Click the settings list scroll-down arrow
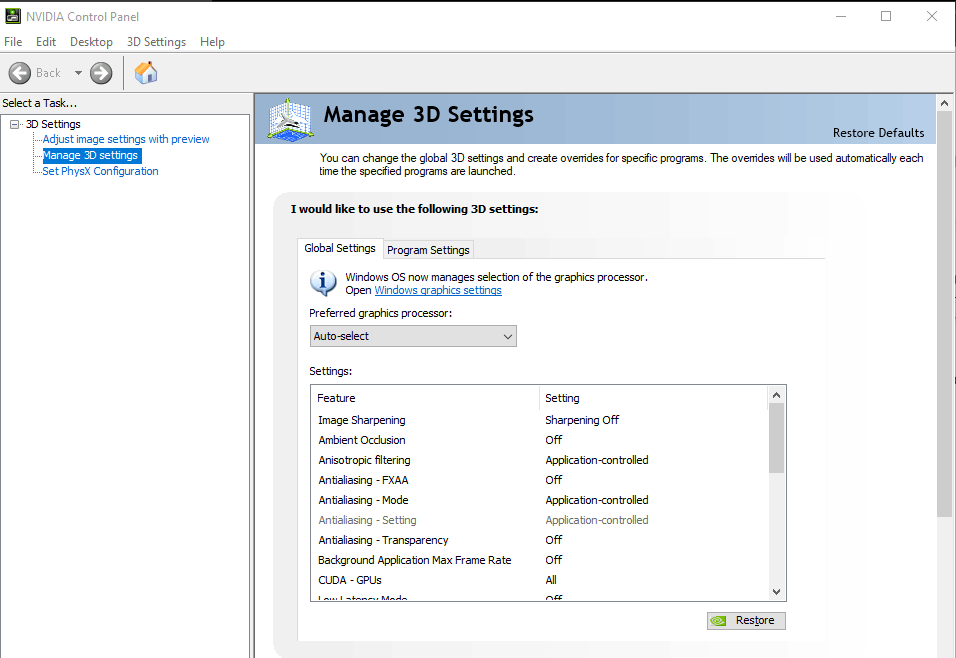The width and height of the screenshot is (956, 658). point(776,592)
